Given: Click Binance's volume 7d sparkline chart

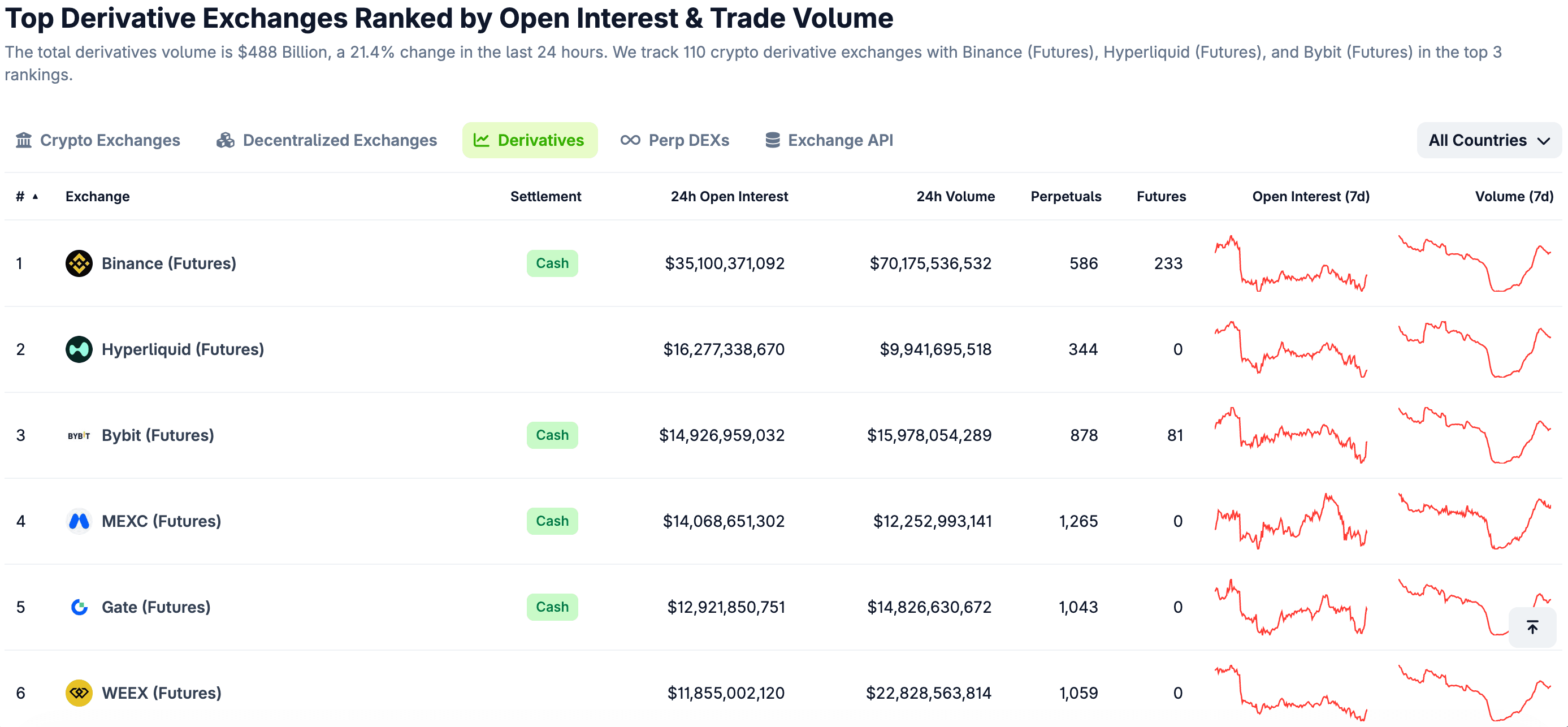Looking at the screenshot, I should [1474, 263].
